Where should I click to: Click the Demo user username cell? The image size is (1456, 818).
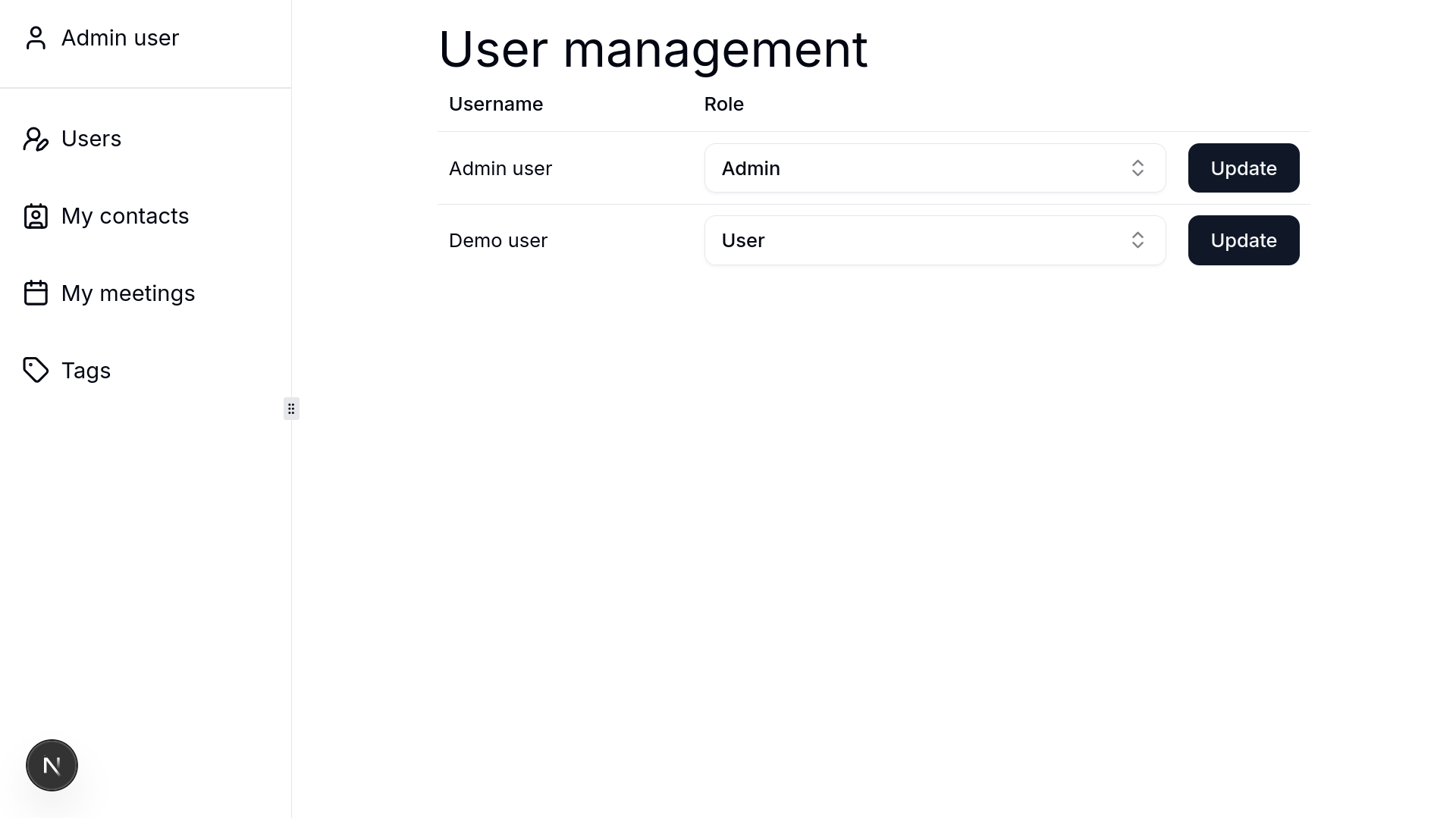(498, 240)
